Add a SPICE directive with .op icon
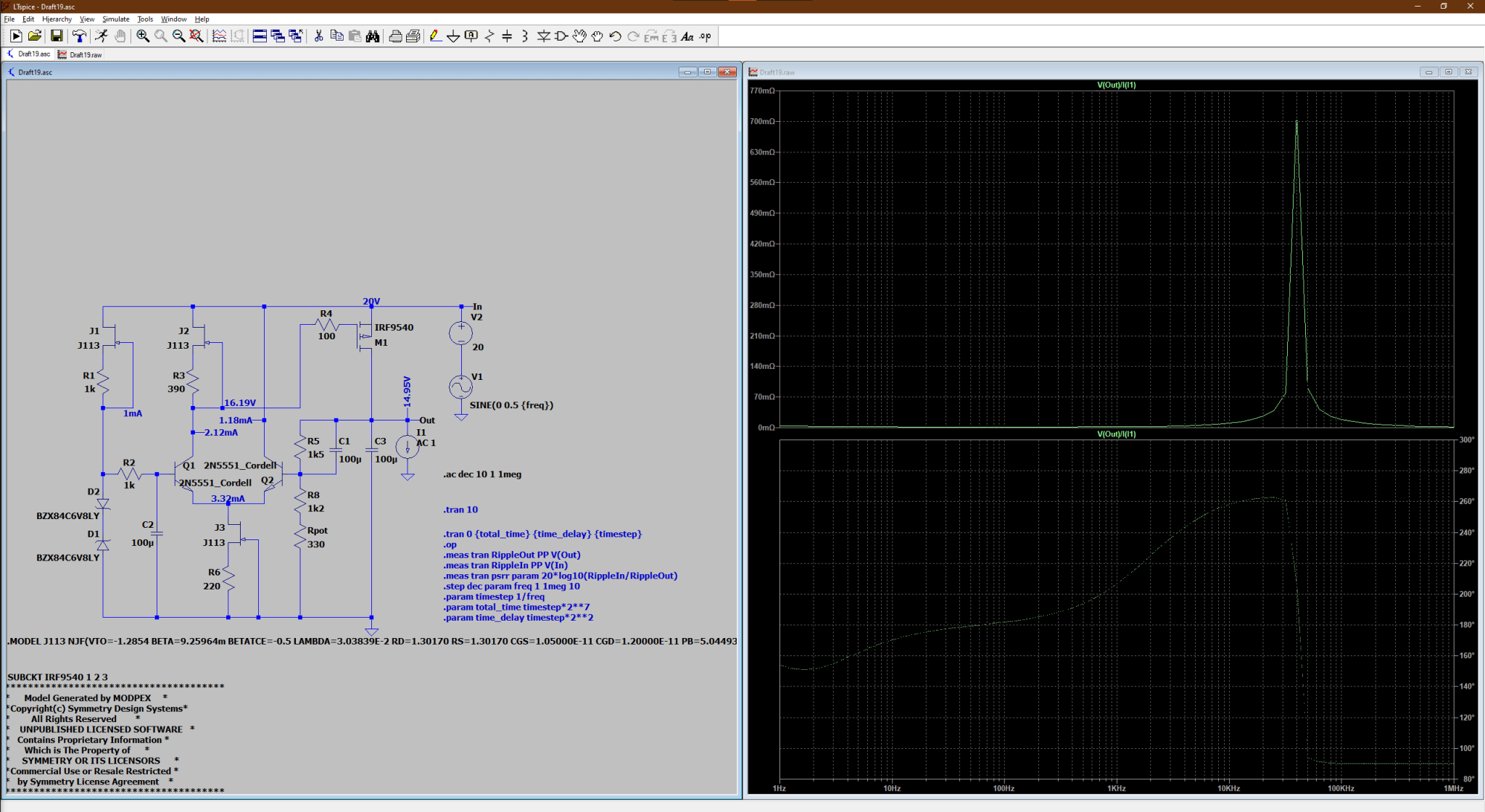The image size is (1485, 812). tap(706, 36)
